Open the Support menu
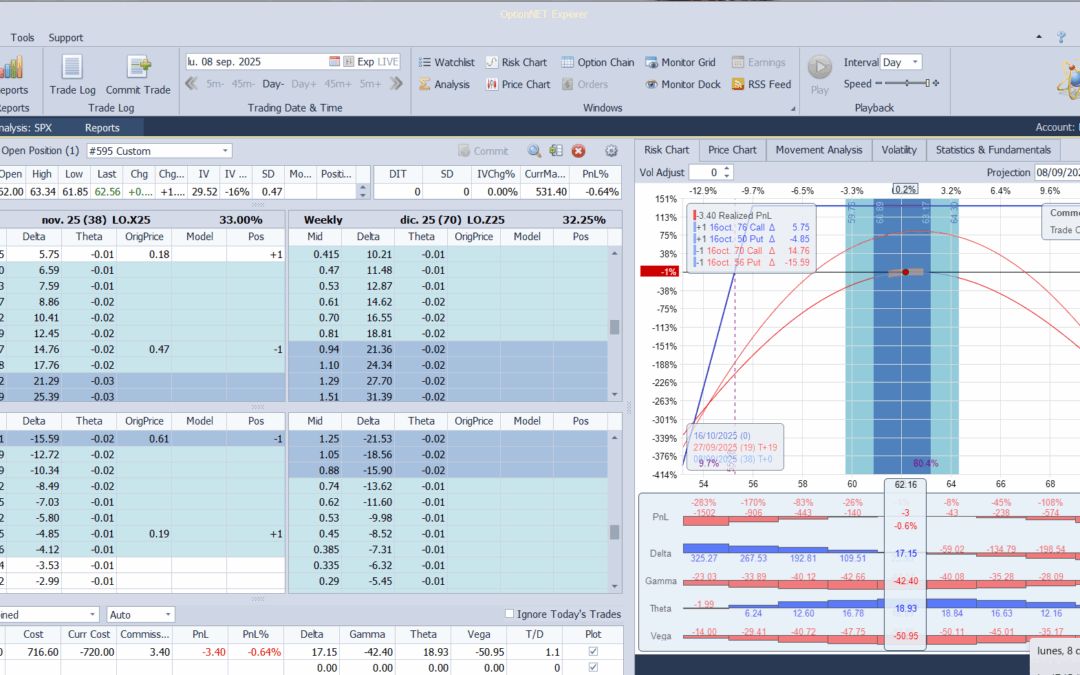Viewport: 1080px width, 675px height. [x=66, y=38]
